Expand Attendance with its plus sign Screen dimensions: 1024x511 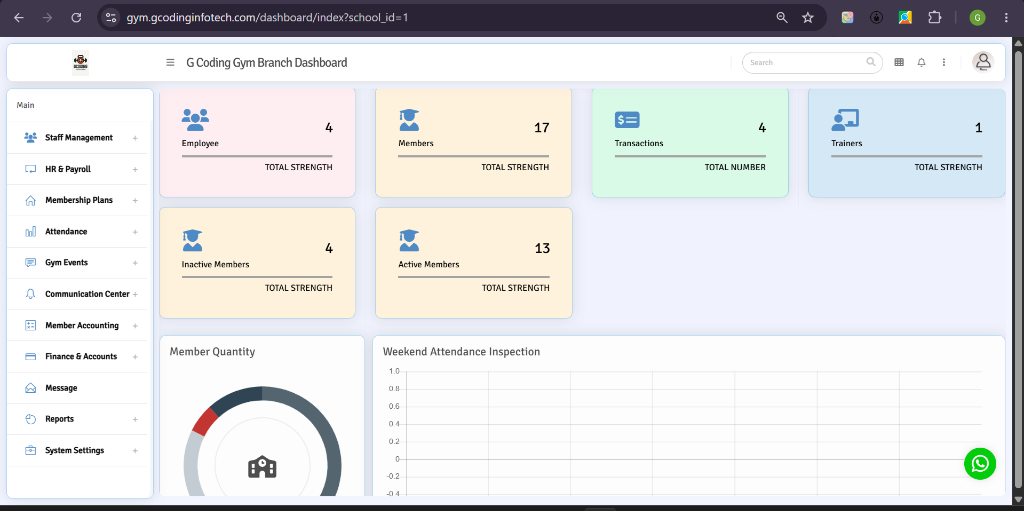135,232
